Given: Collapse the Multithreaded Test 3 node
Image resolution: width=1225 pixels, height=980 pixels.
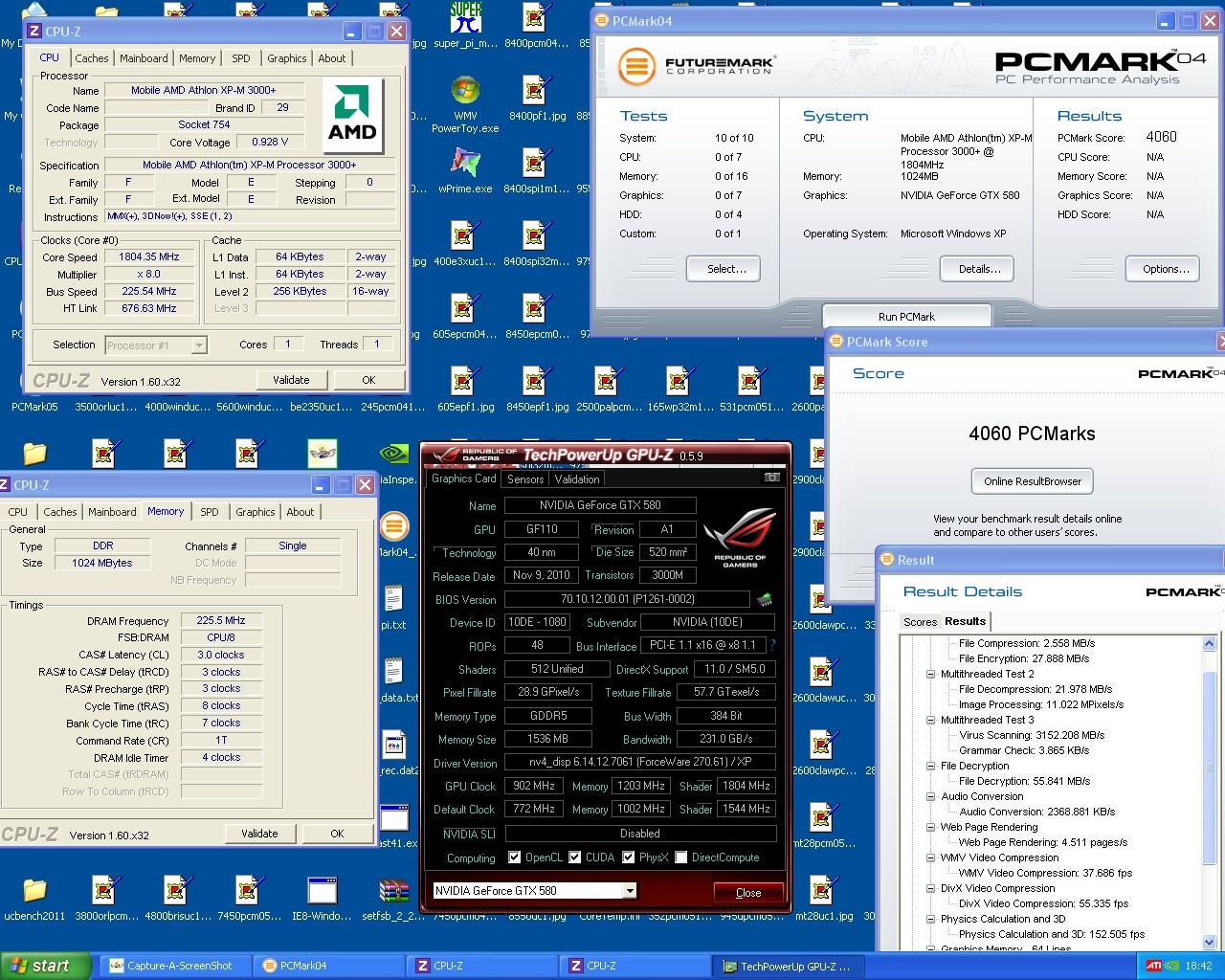Looking at the screenshot, I should (x=930, y=720).
